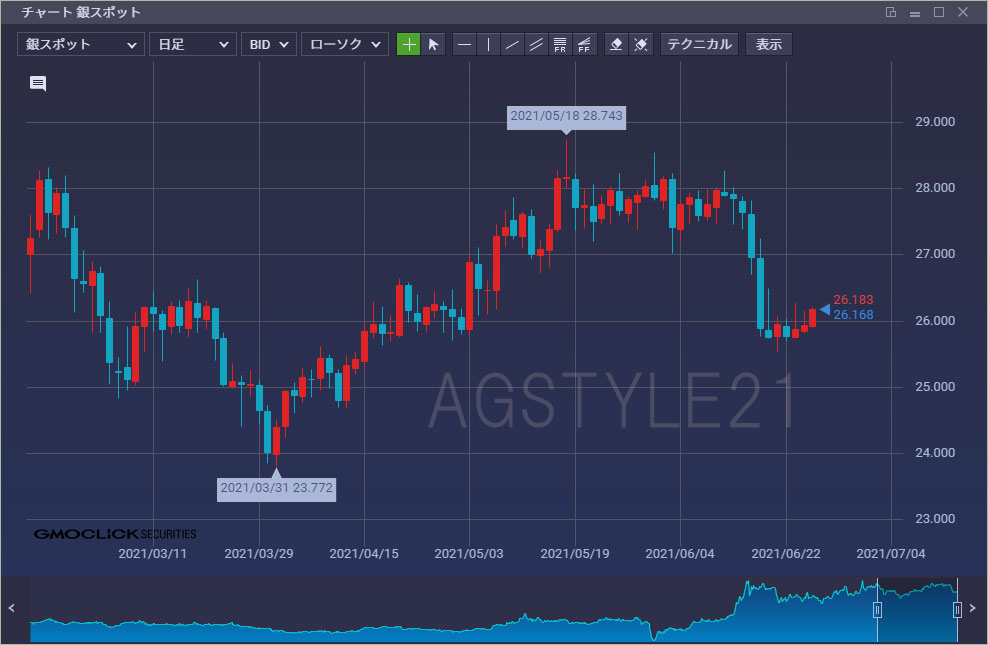
Task: Open the テクニカル indicators menu
Action: pyautogui.click(x=699, y=44)
